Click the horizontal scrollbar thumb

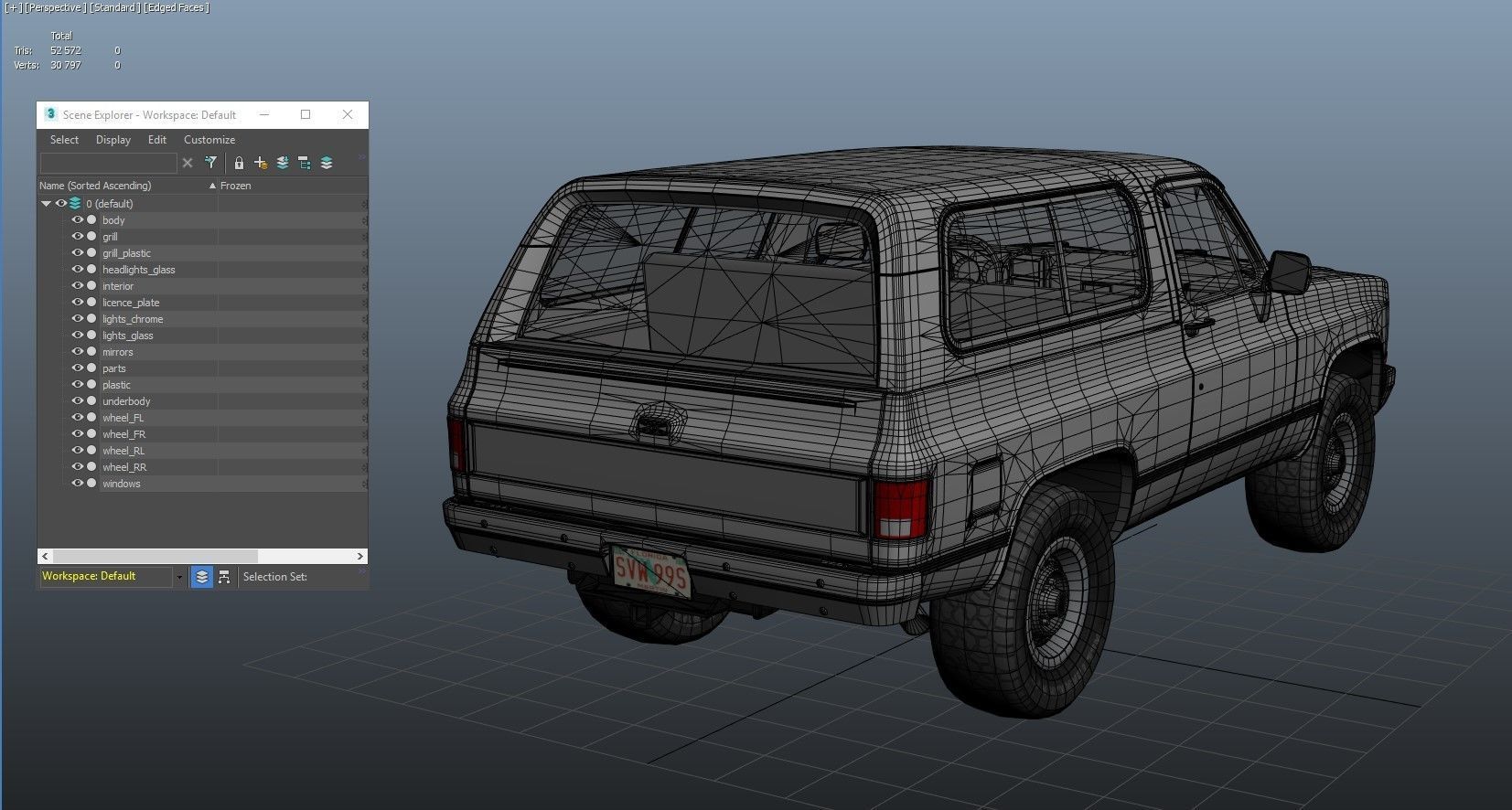click(x=155, y=556)
